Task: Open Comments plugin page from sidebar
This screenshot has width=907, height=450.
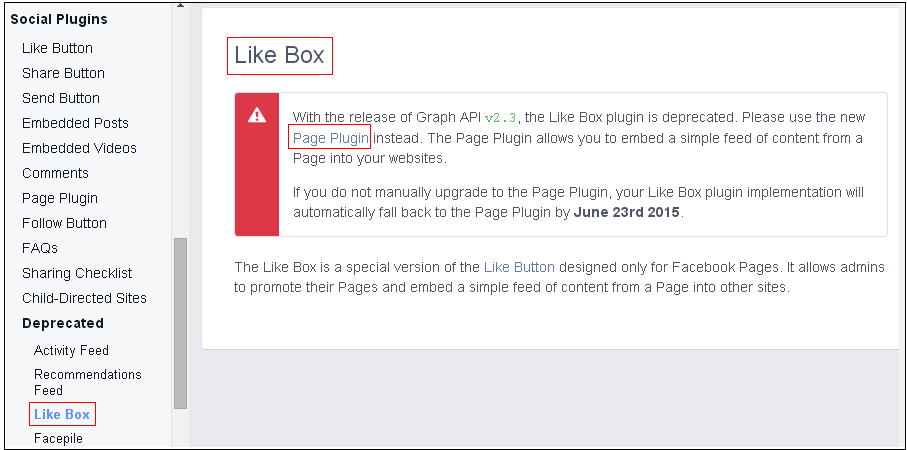Action: (56, 173)
